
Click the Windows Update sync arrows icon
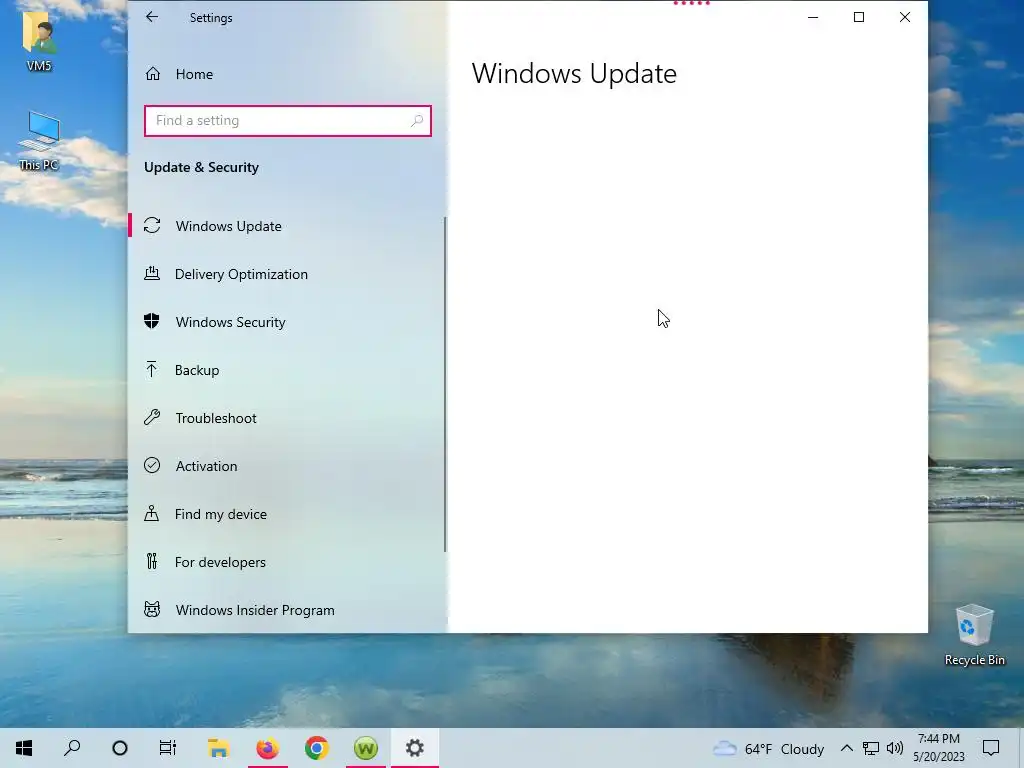pos(152,225)
